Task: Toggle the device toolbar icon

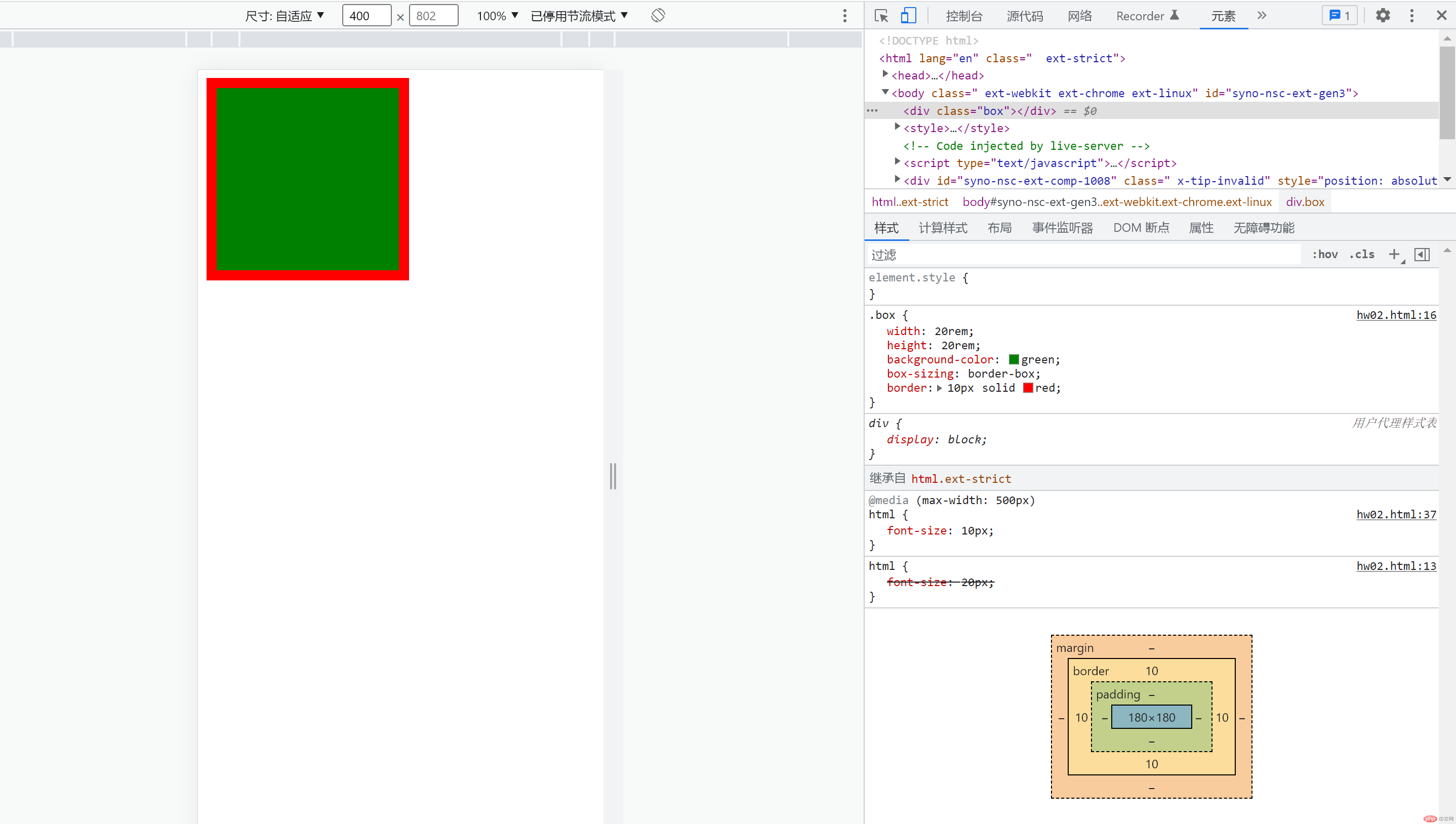Action: [x=908, y=16]
